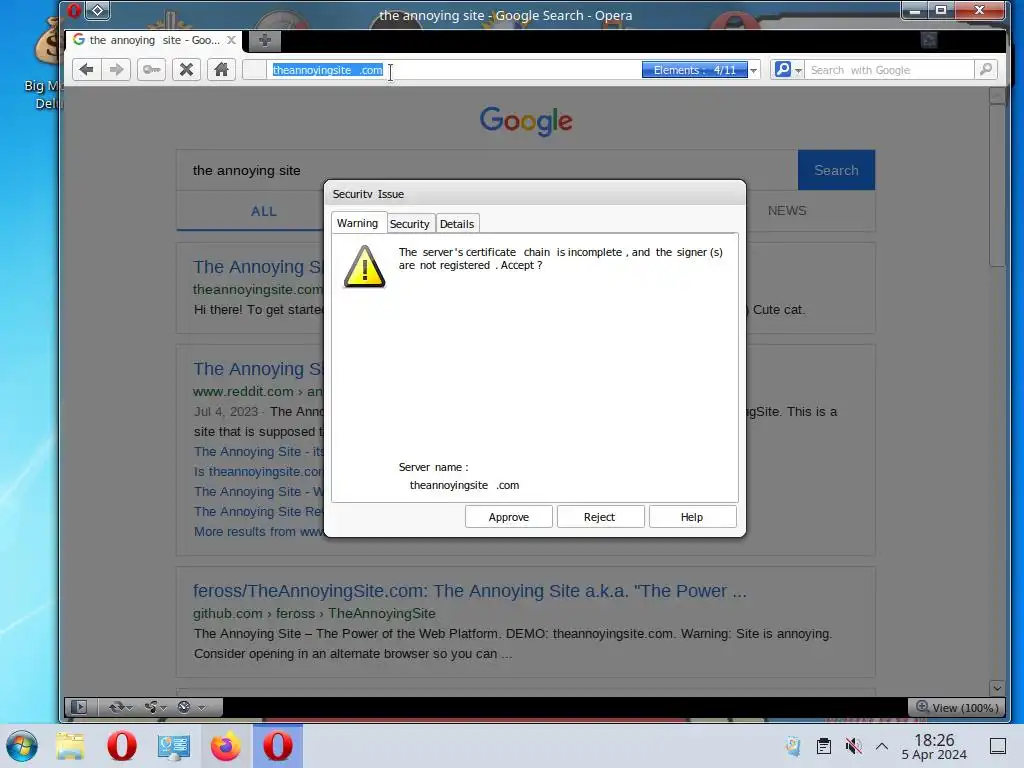This screenshot has height=768, width=1024.
Task: Open the feross/TheAnnoyingSite.com GitHub result
Action: pos(470,590)
